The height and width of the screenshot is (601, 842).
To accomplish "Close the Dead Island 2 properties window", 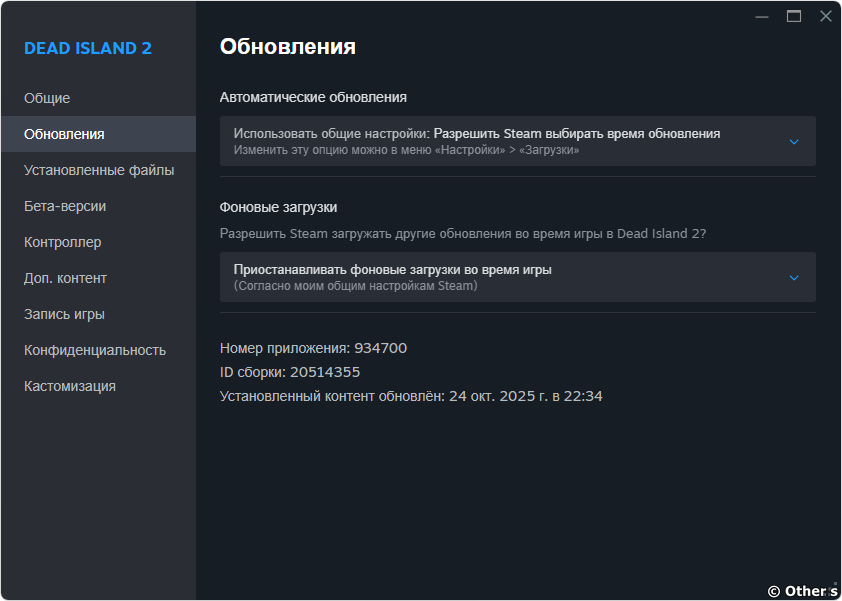I will (825, 16).
